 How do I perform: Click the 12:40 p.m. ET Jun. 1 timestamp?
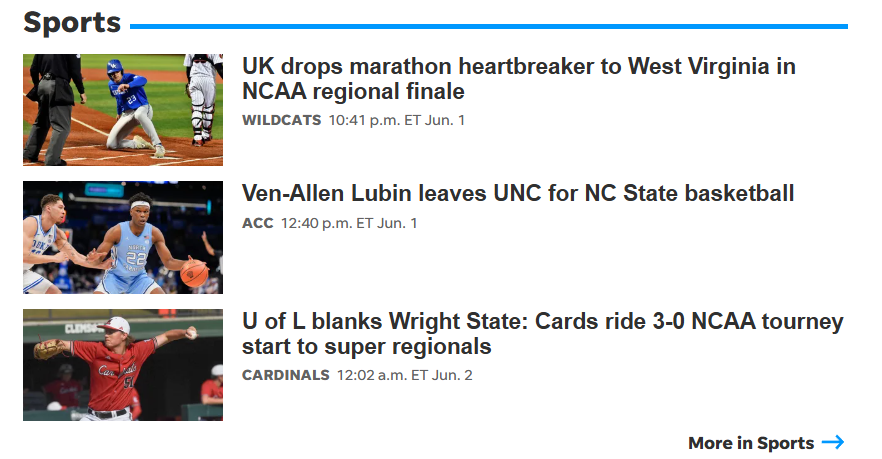(349, 222)
